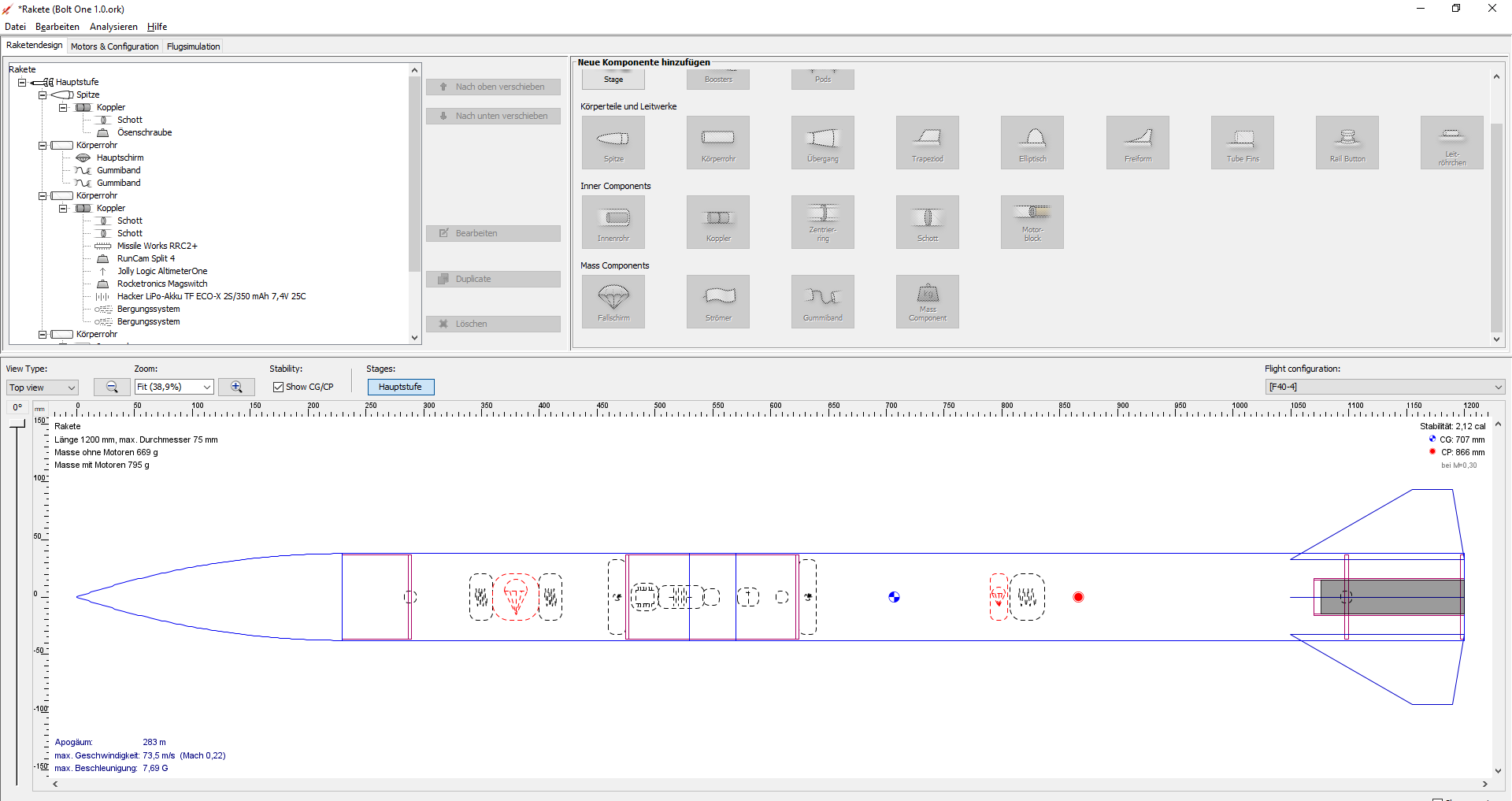Open the View Type dropdown
Image resolution: width=1512 pixels, height=801 pixels.
[43, 388]
